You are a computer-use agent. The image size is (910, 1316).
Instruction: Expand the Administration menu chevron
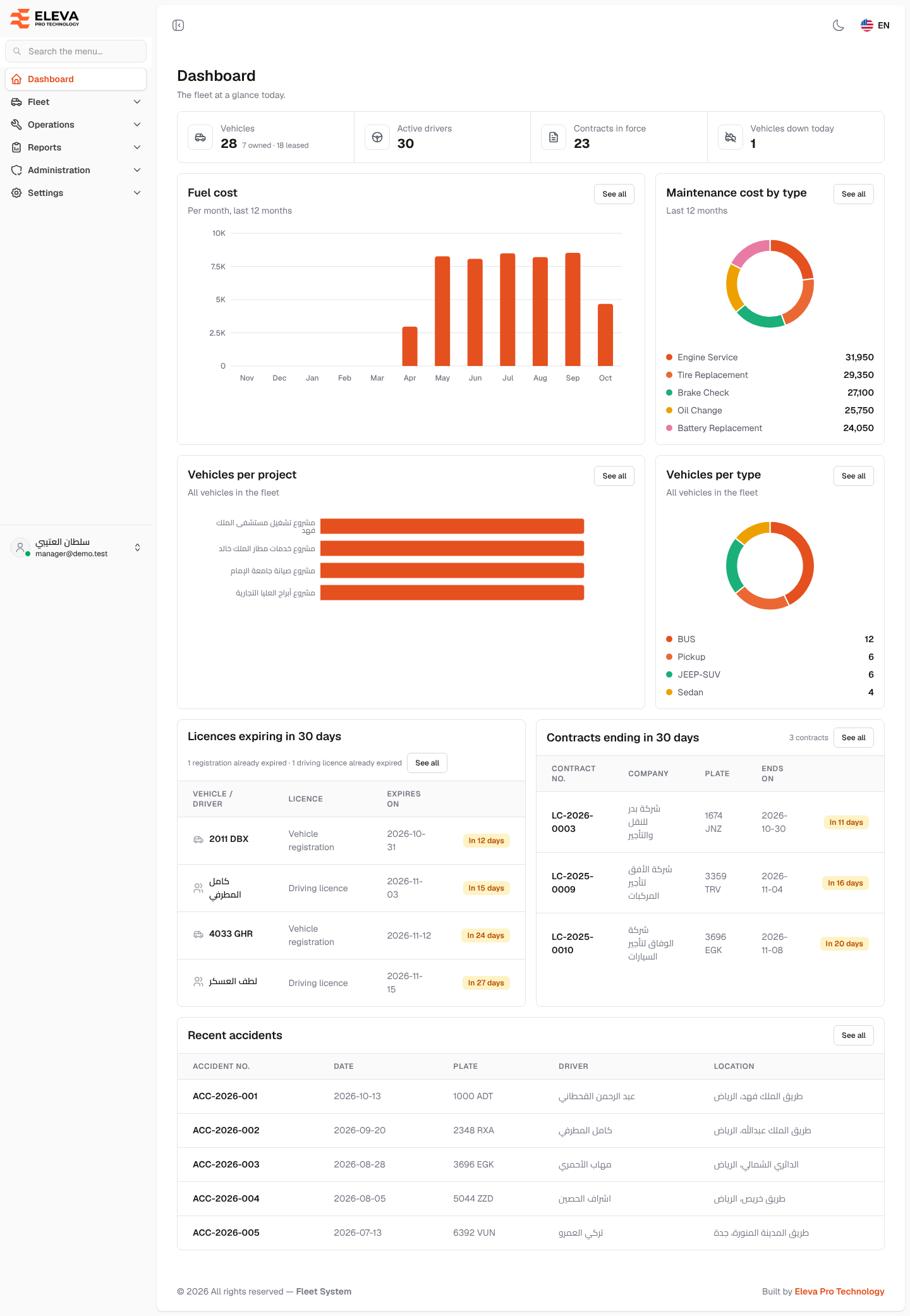[x=137, y=170]
